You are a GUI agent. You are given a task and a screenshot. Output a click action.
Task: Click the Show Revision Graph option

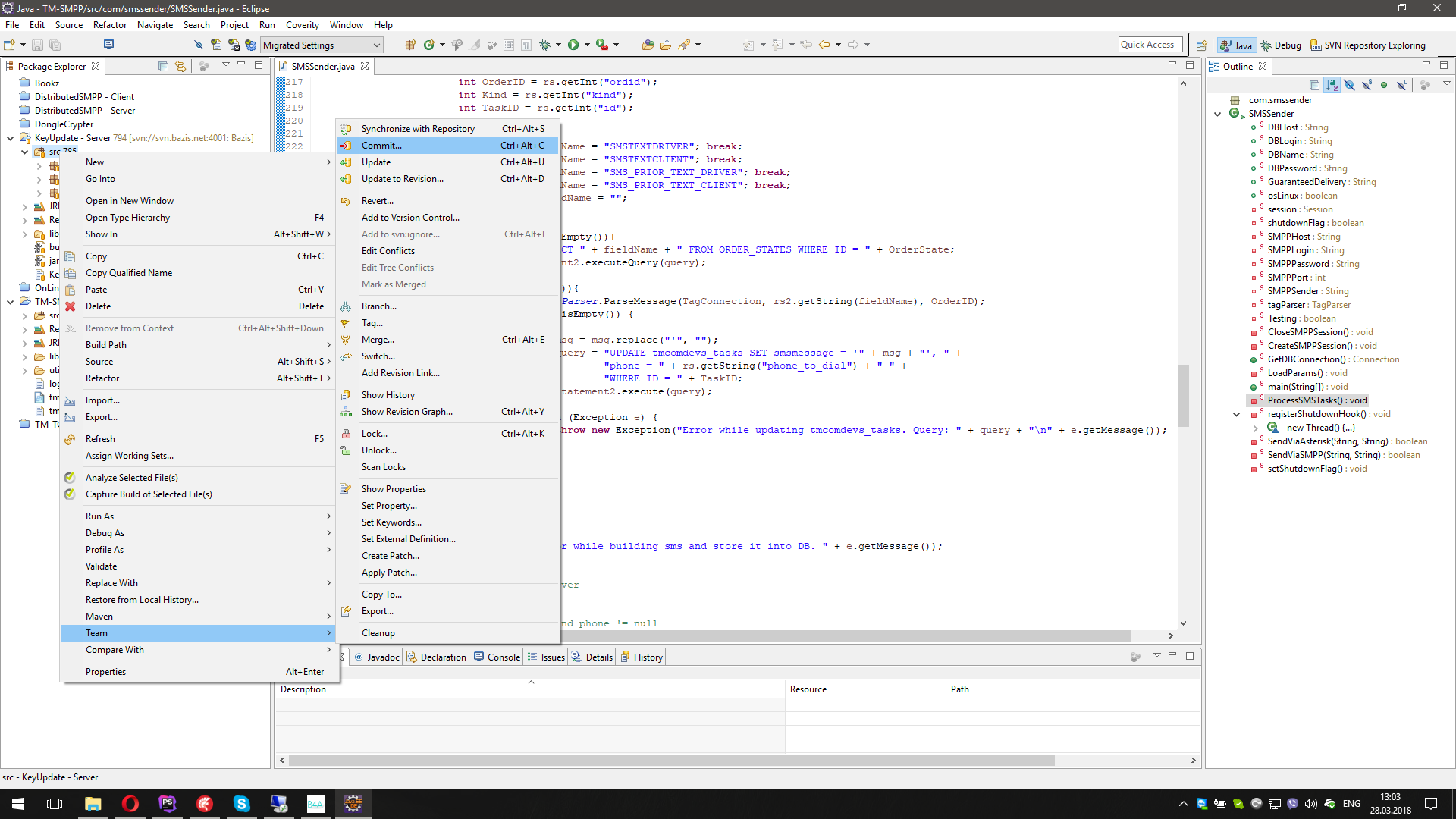(406, 411)
